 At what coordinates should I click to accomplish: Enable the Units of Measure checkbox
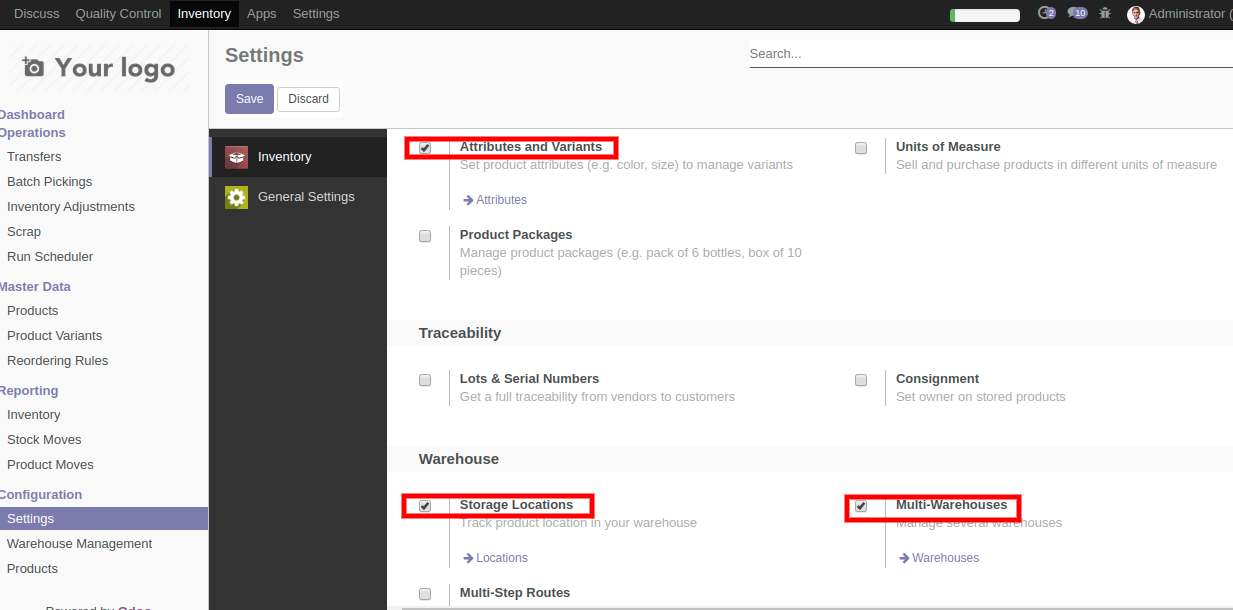[x=861, y=148]
